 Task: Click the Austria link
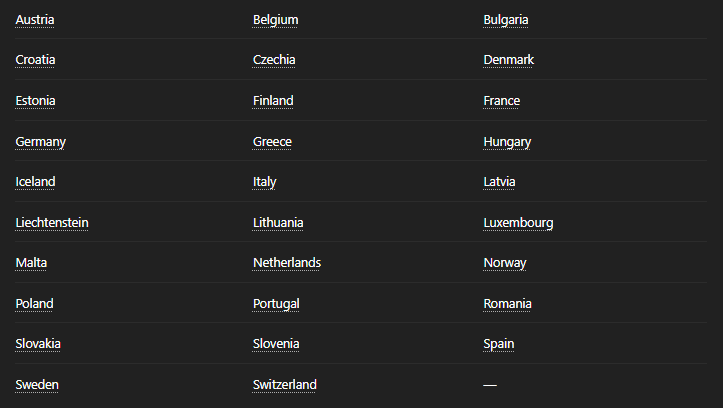pyautogui.click(x=35, y=20)
